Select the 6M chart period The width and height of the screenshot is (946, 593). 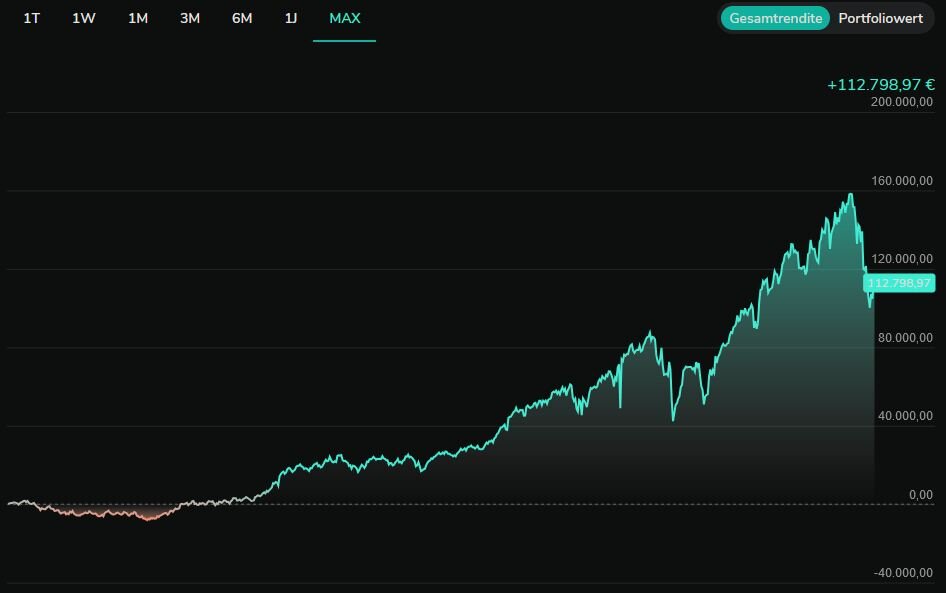tap(242, 19)
